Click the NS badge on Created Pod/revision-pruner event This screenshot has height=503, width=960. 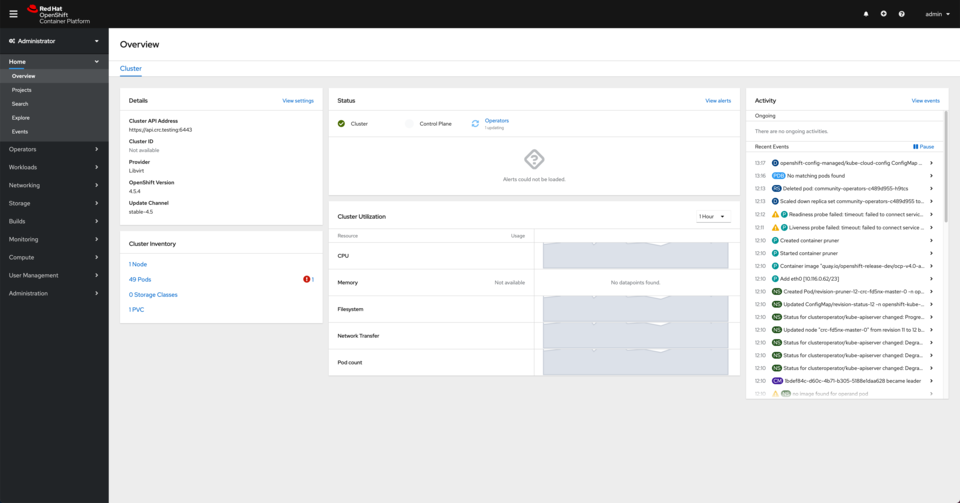coord(776,291)
